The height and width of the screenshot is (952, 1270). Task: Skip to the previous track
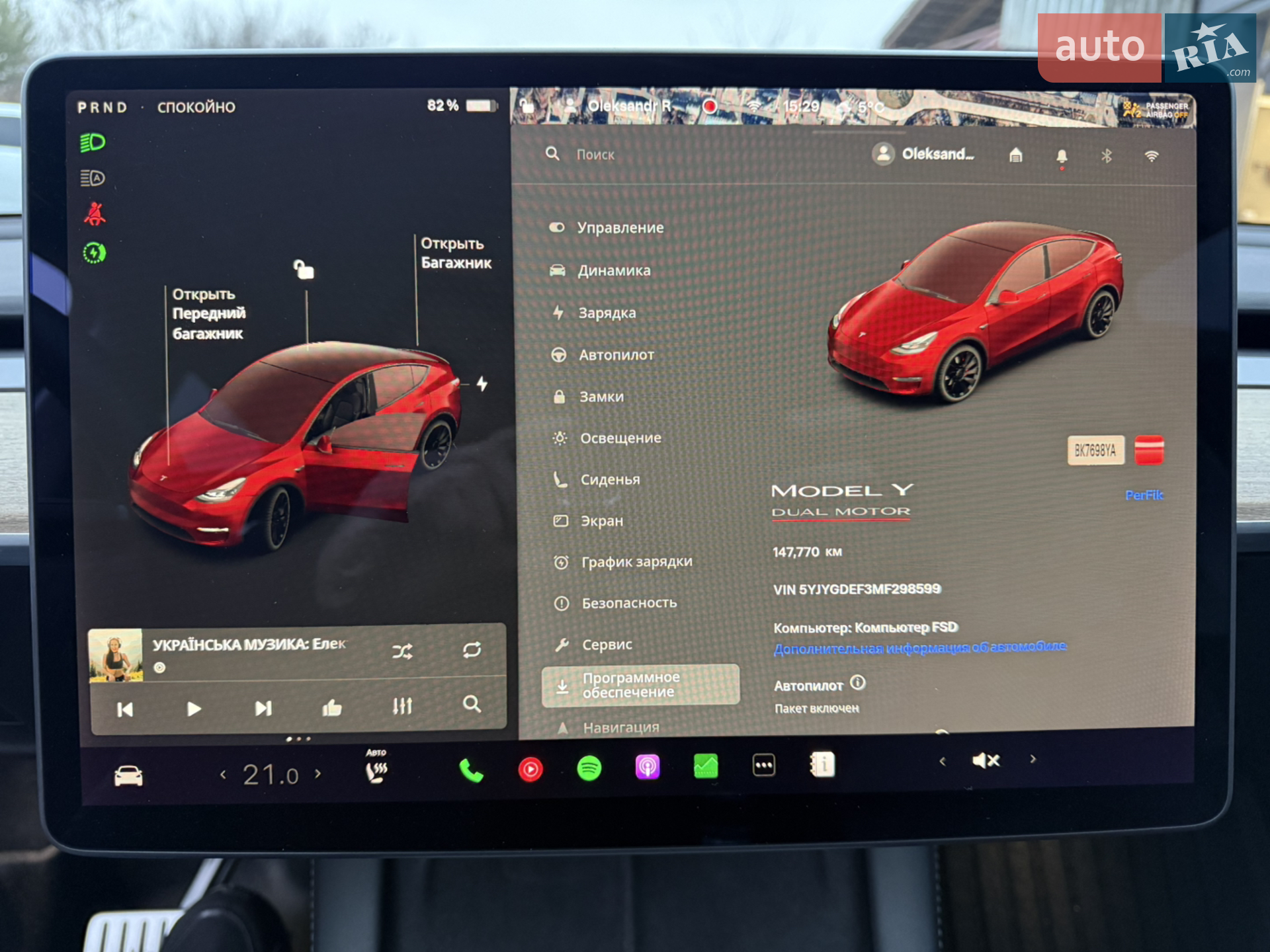125,710
